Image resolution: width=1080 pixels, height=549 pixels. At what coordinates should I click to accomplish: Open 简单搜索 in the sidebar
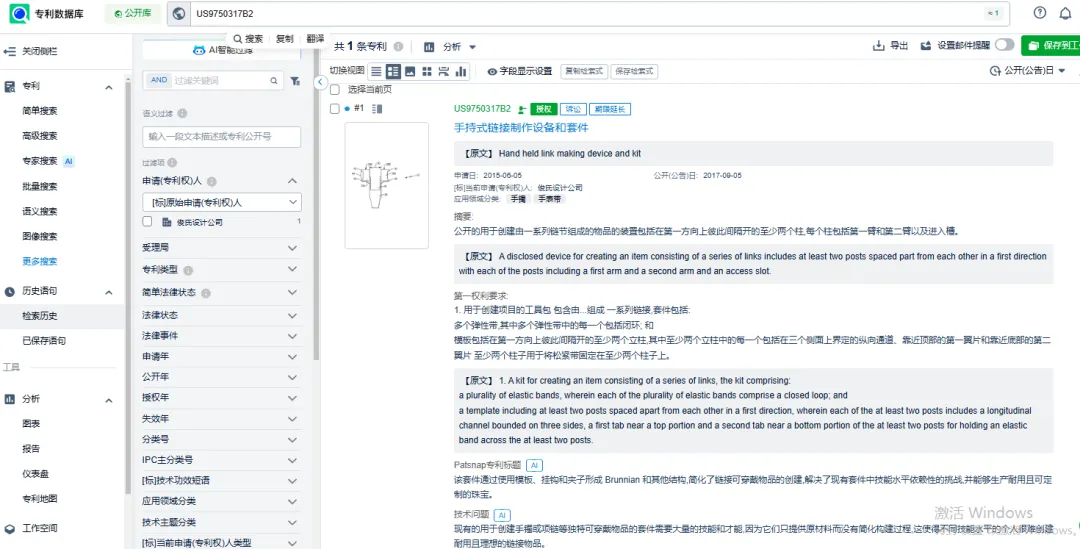point(39,111)
